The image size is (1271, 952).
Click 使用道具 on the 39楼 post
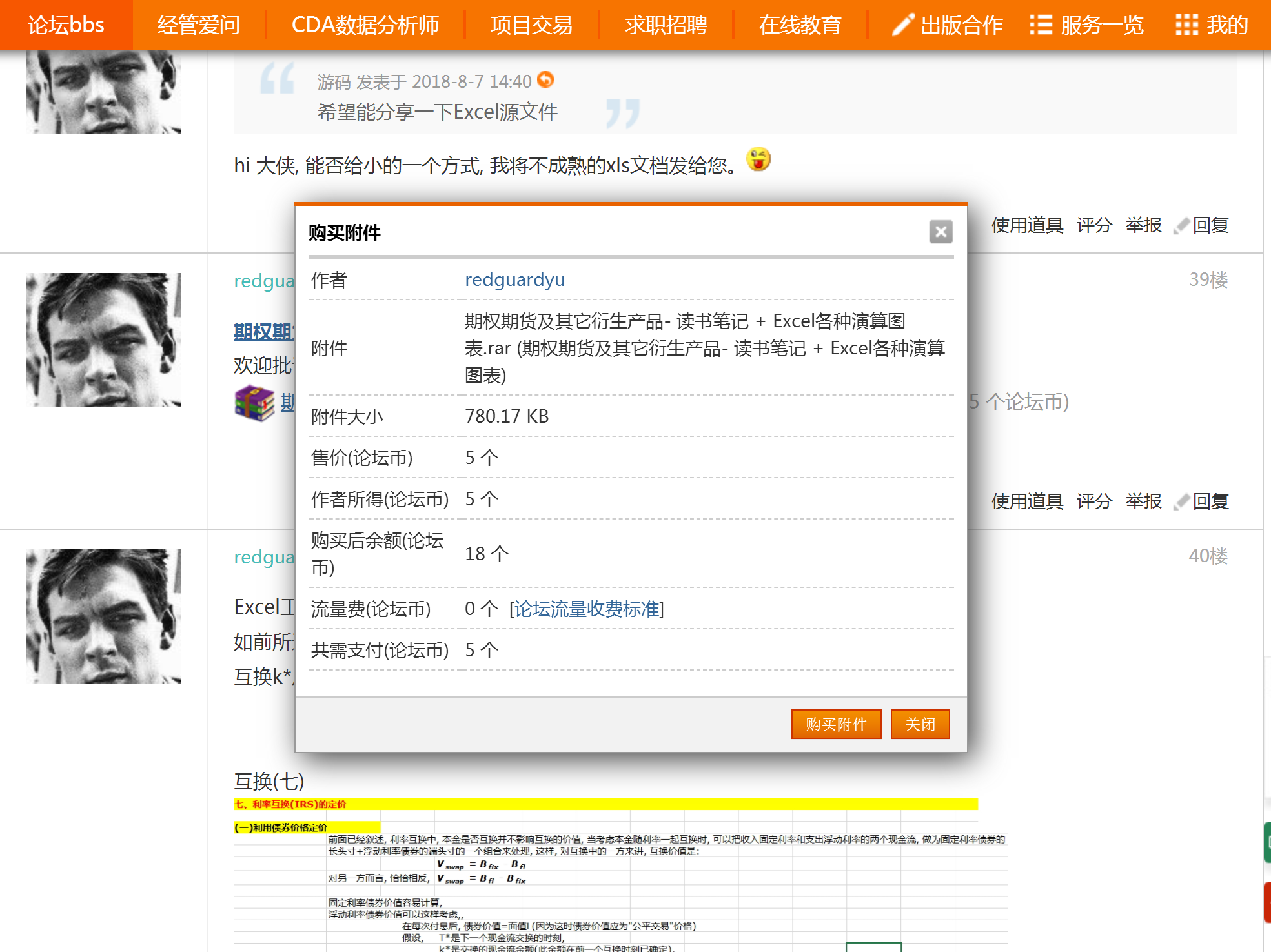1027,501
